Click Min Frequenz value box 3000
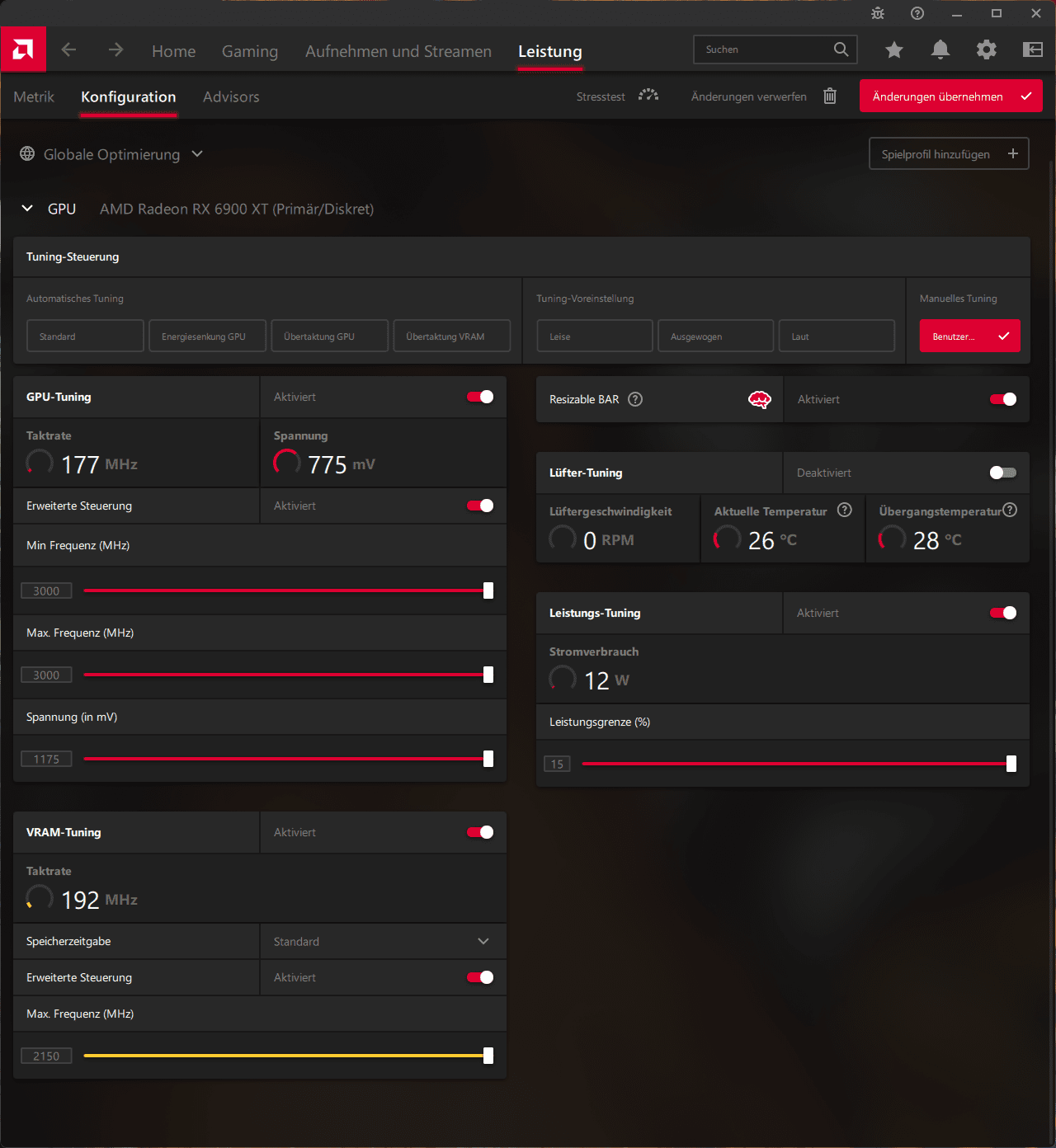Viewport: 1056px width, 1148px height. 46,590
